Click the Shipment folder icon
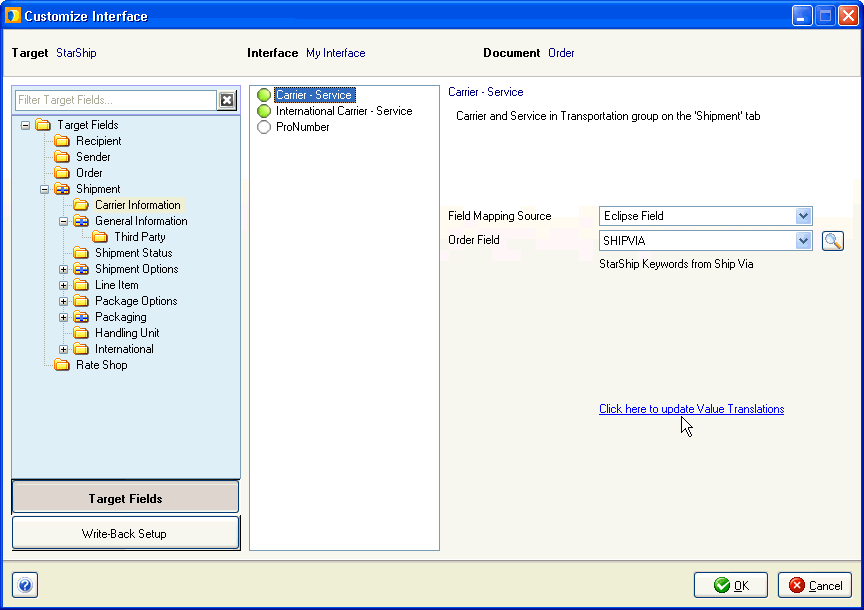This screenshot has height=610, width=864. click(x=62, y=189)
